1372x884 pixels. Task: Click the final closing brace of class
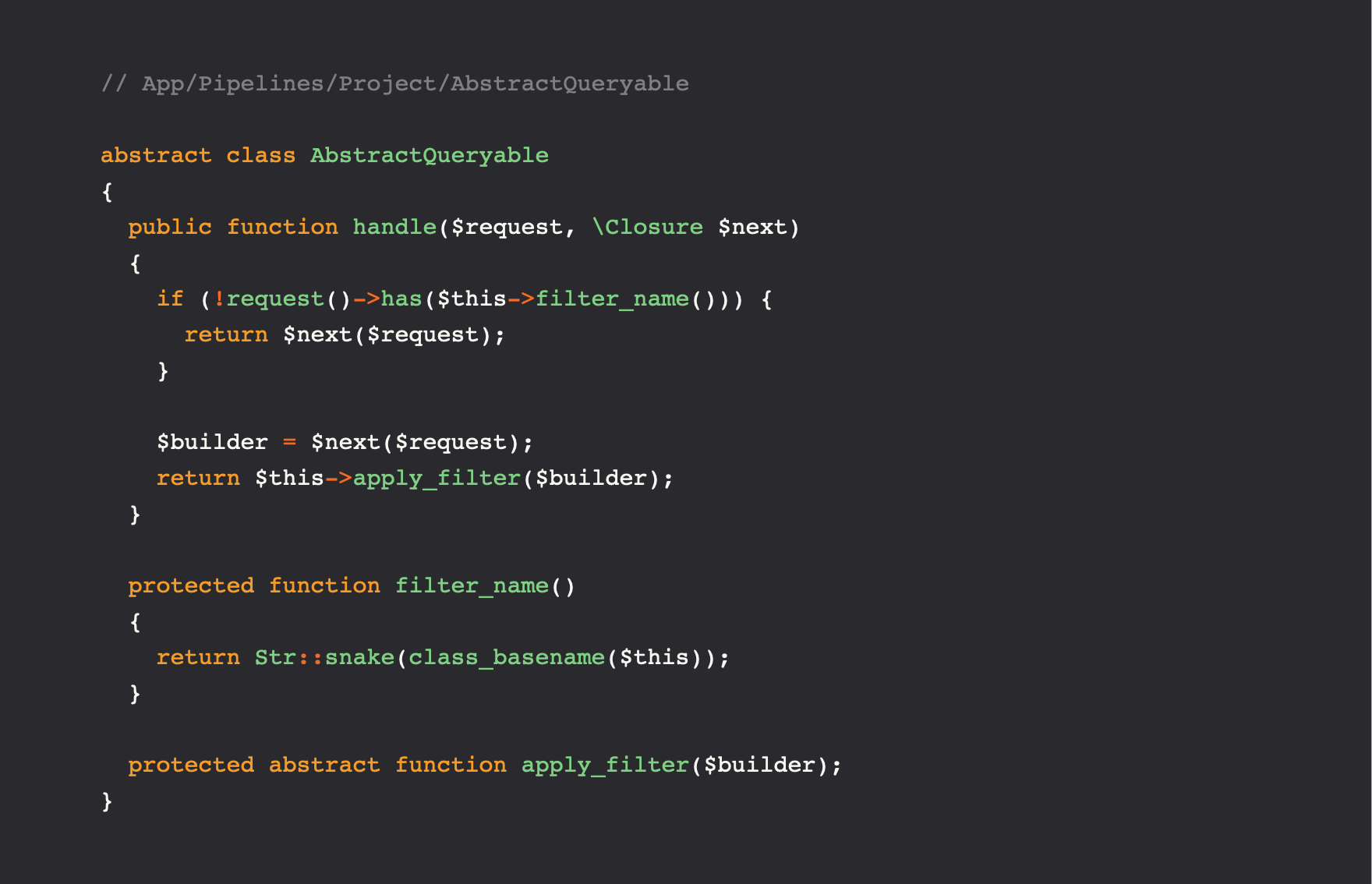pos(107,801)
